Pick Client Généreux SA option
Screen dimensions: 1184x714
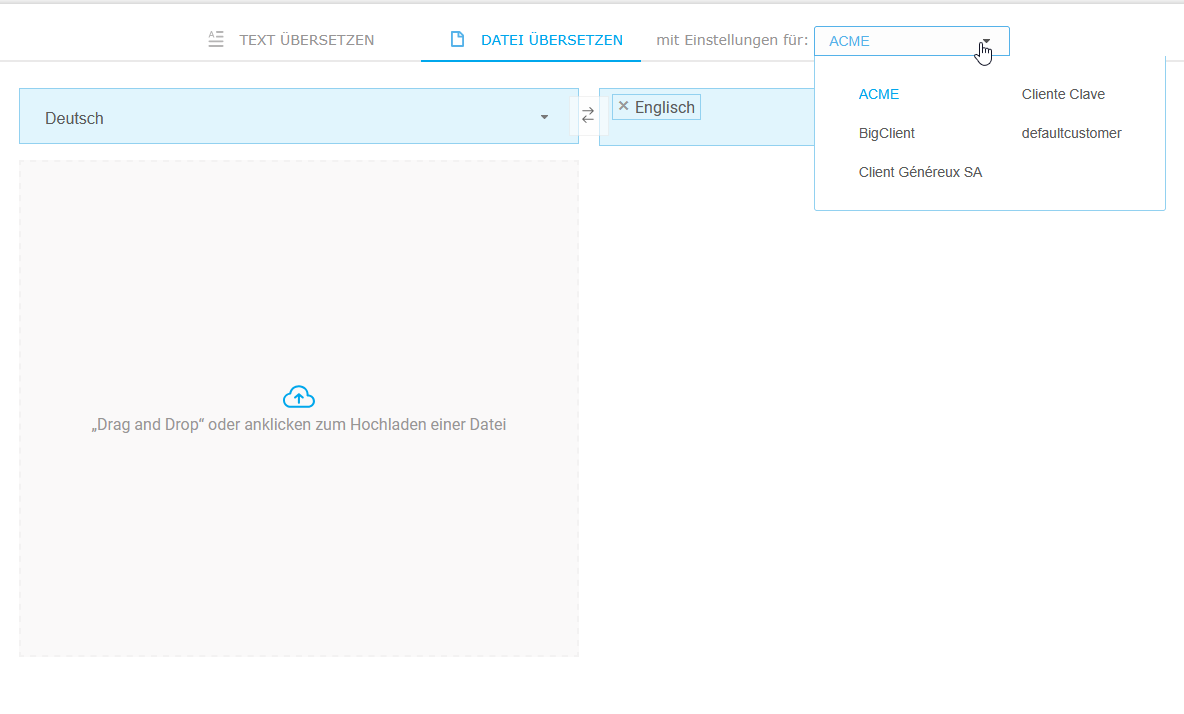pos(920,173)
